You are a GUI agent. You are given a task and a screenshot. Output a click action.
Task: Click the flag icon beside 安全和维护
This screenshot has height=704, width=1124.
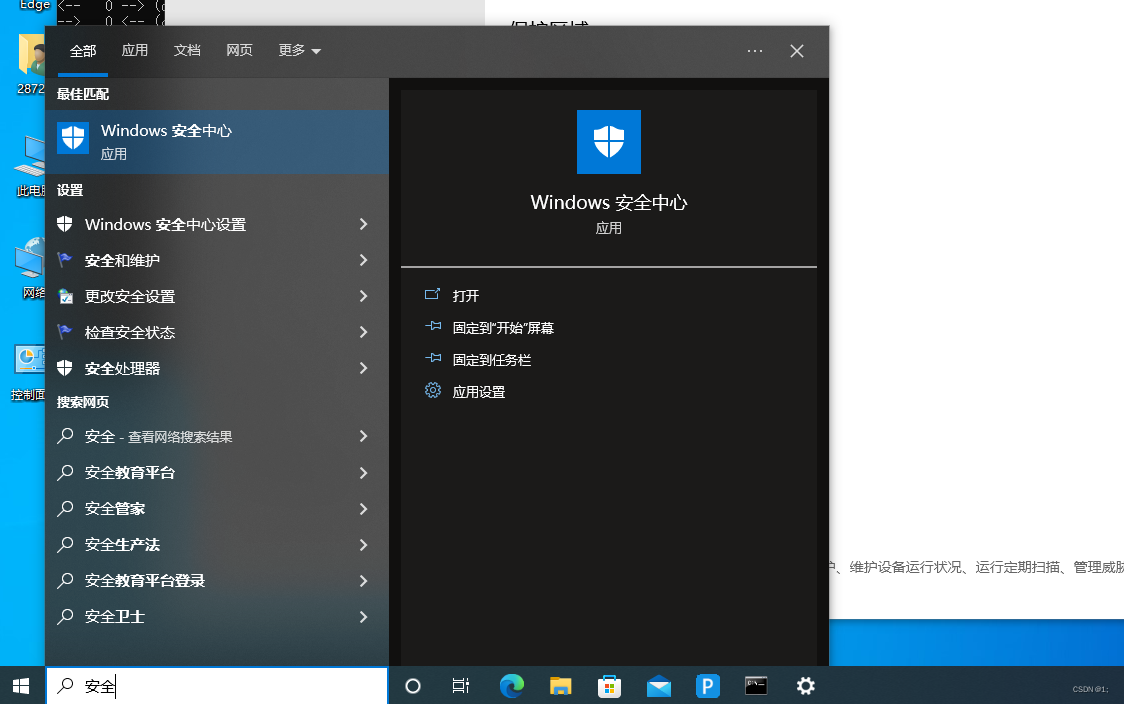coord(65,260)
